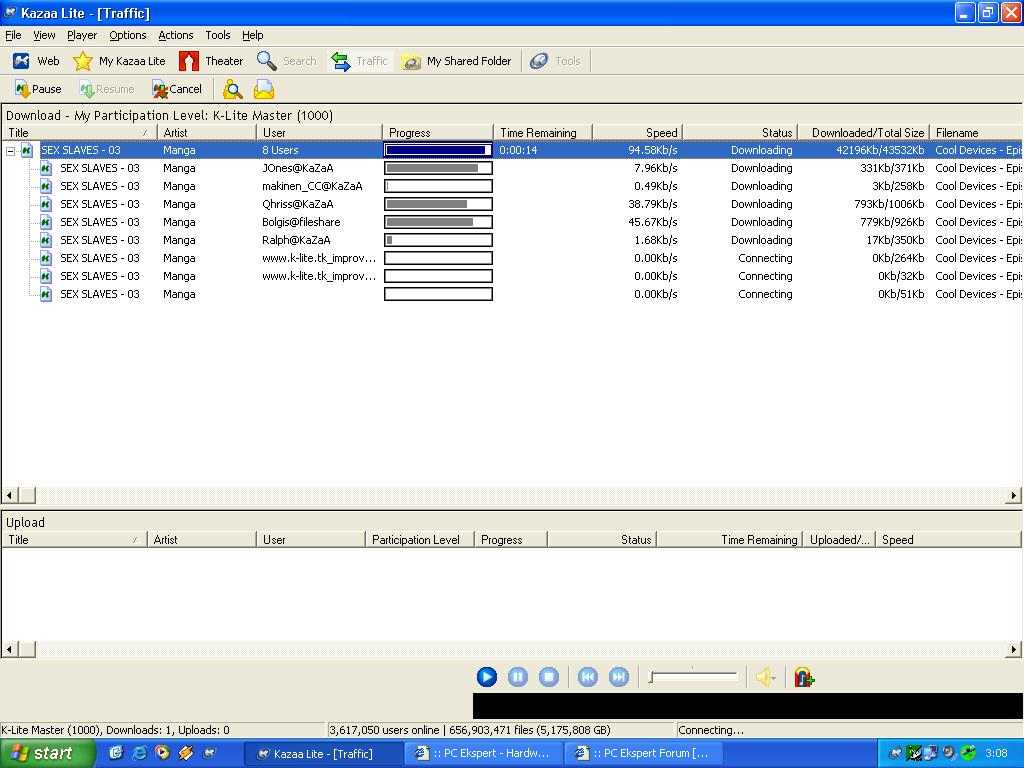The image size is (1024, 768).
Task: Switch to PC Ekspert Forum taskbar window
Action: 643,753
